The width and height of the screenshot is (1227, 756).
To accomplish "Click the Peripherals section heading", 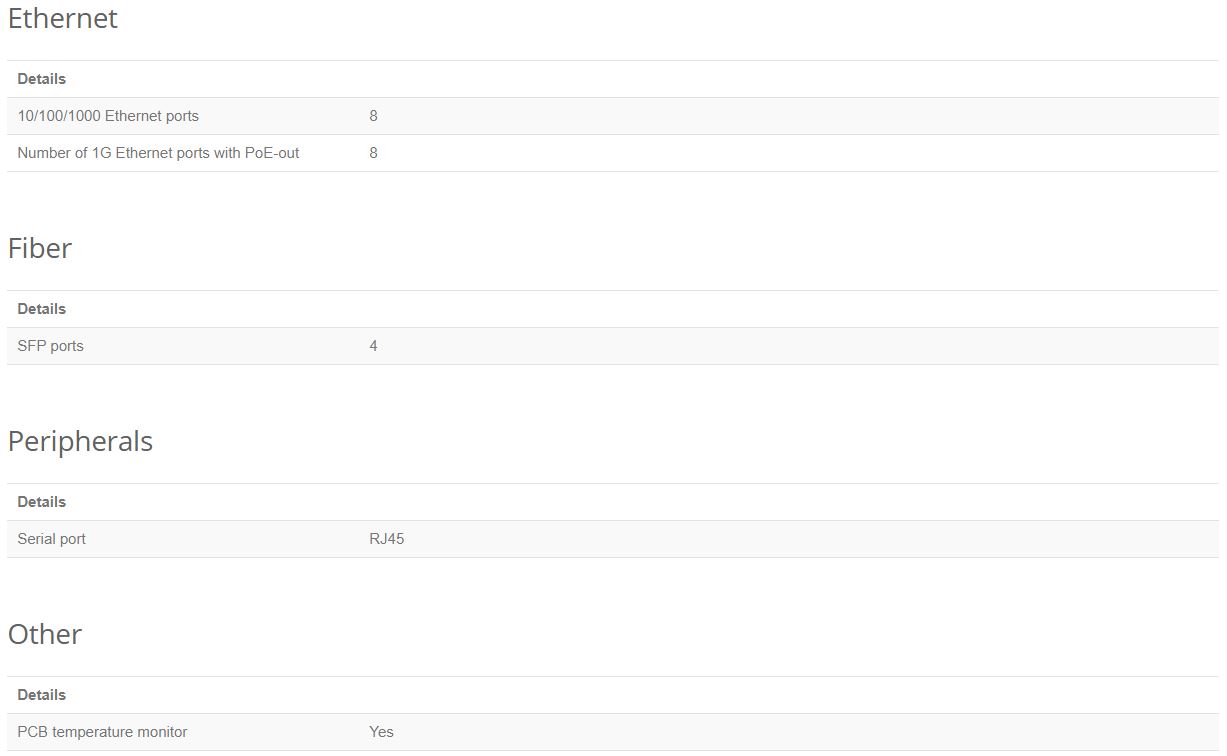I will (x=80, y=442).
